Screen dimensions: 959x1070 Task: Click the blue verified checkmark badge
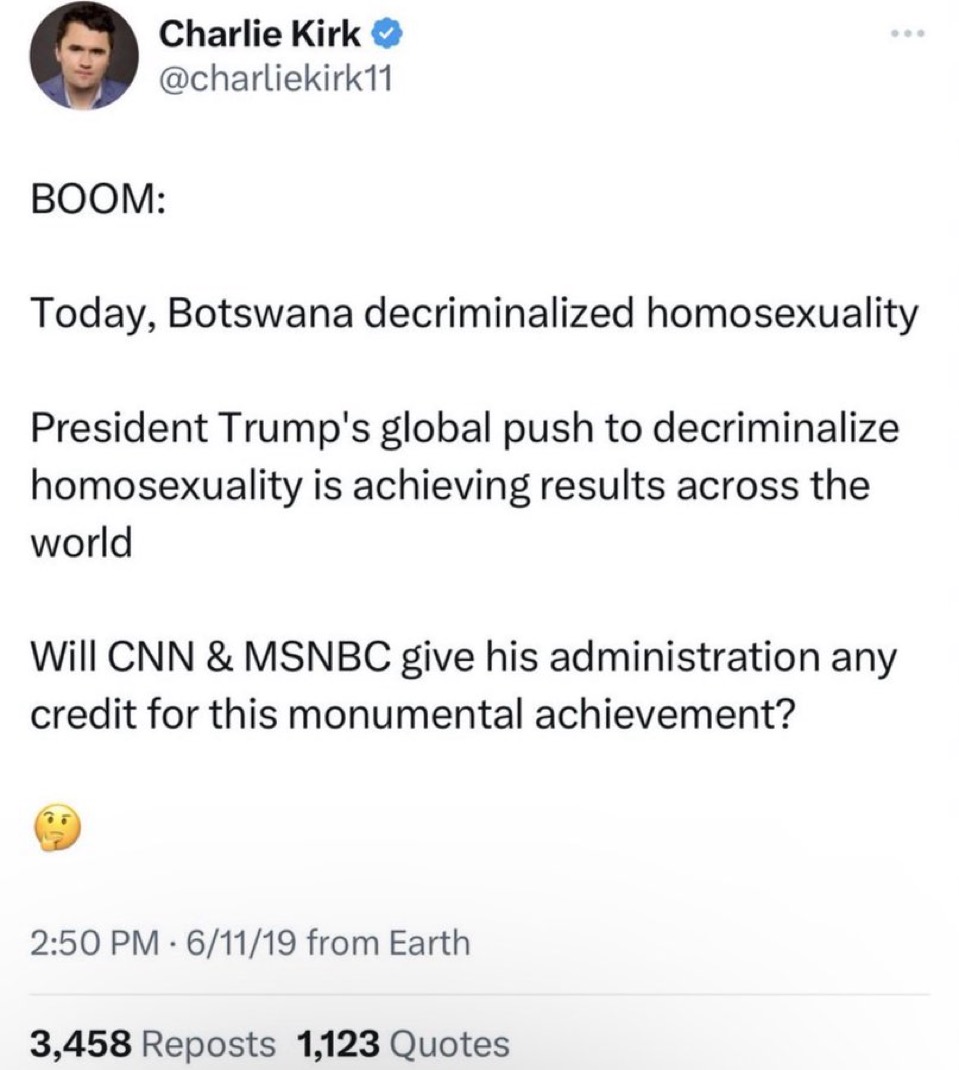coord(387,34)
